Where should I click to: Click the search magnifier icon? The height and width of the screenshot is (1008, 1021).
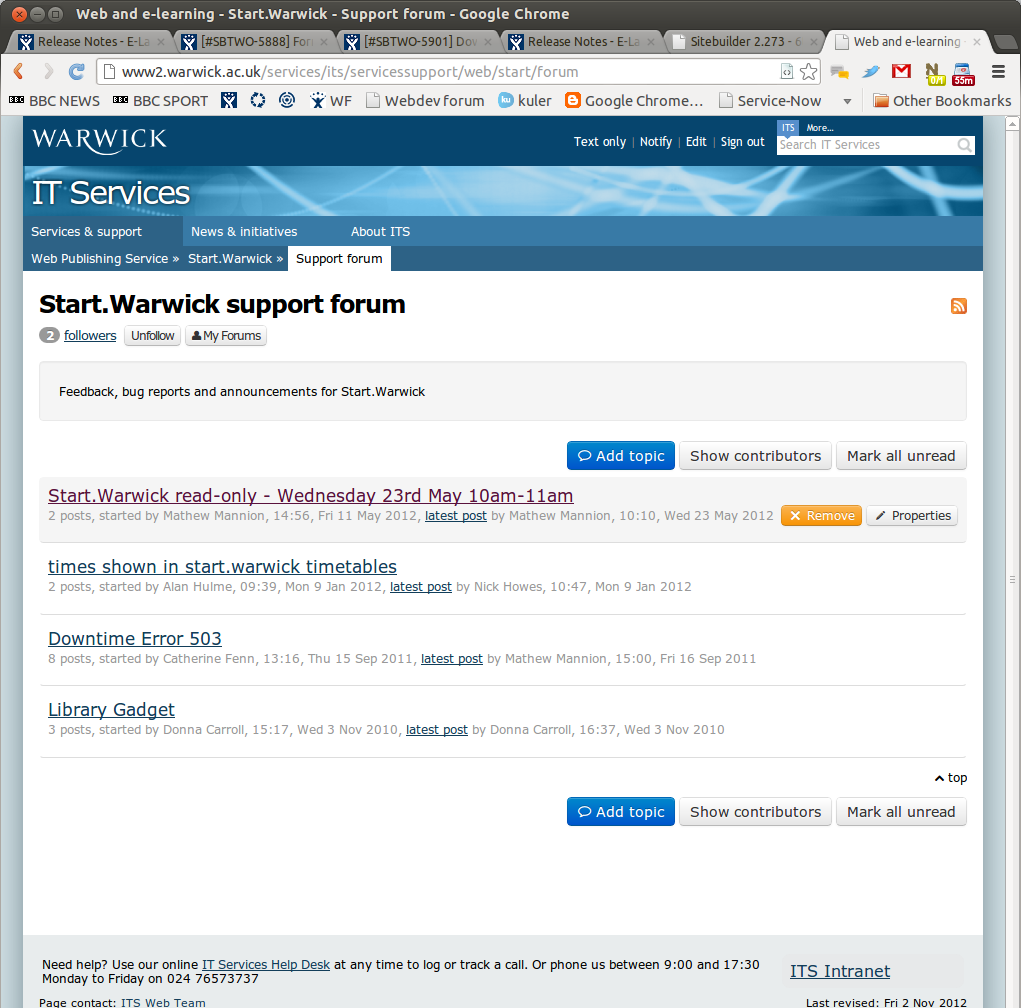click(964, 145)
